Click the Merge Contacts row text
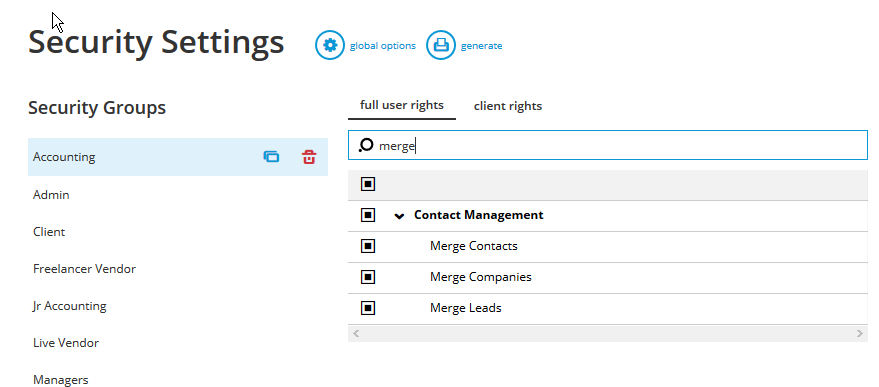Image resolution: width=879 pixels, height=387 pixels. (474, 246)
